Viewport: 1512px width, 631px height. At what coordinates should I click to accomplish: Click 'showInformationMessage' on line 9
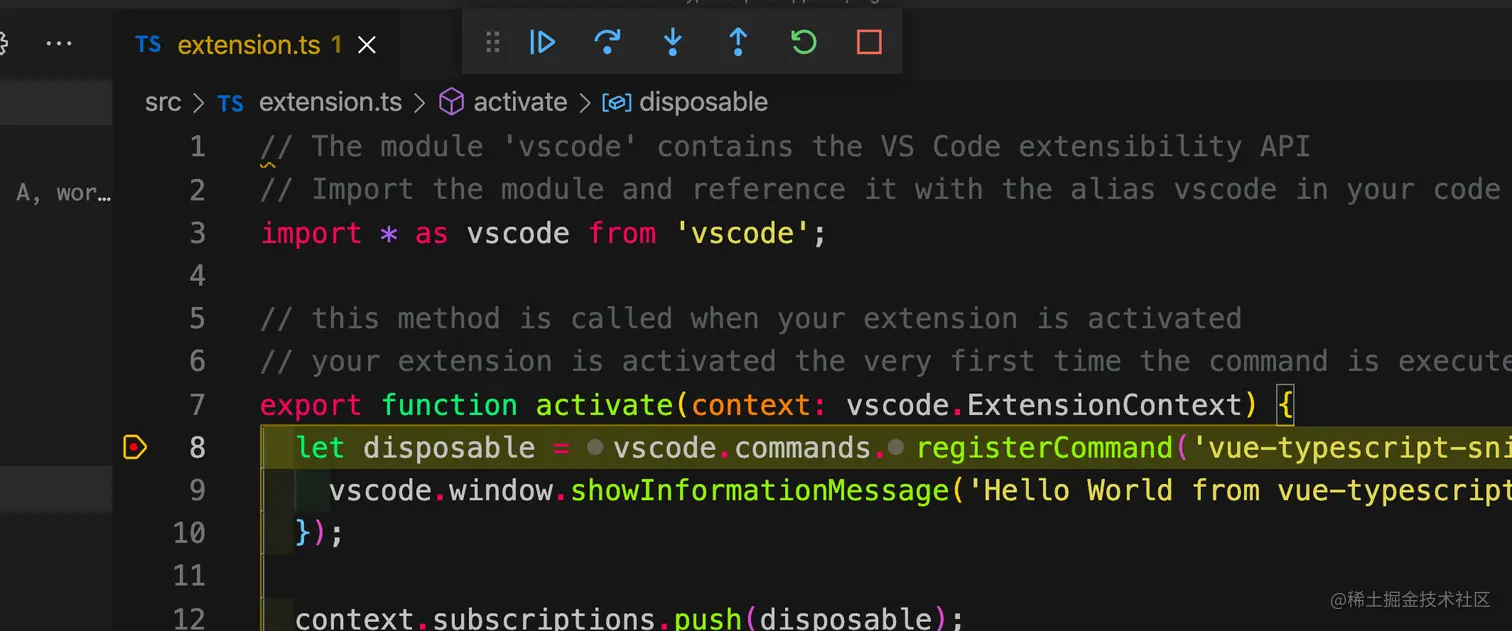[x=759, y=490]
